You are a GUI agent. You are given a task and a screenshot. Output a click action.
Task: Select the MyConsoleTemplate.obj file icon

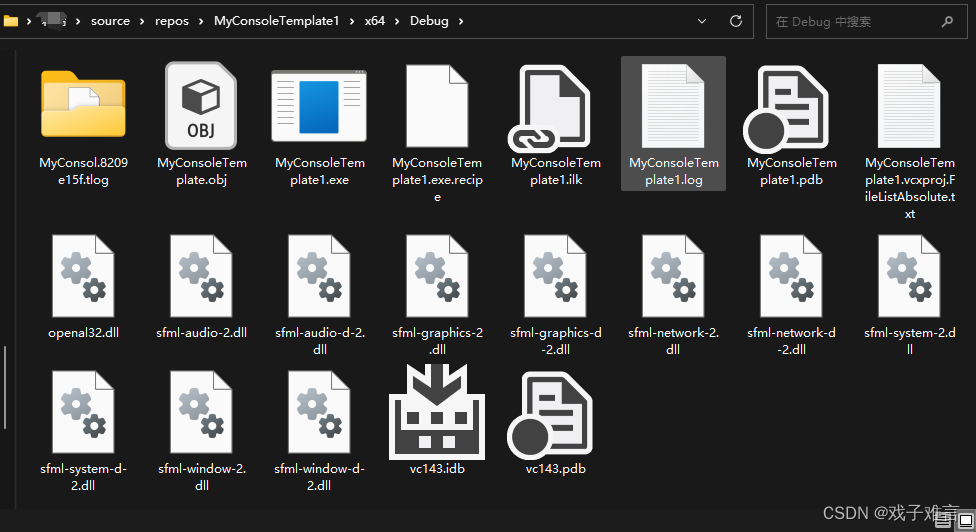201,105
